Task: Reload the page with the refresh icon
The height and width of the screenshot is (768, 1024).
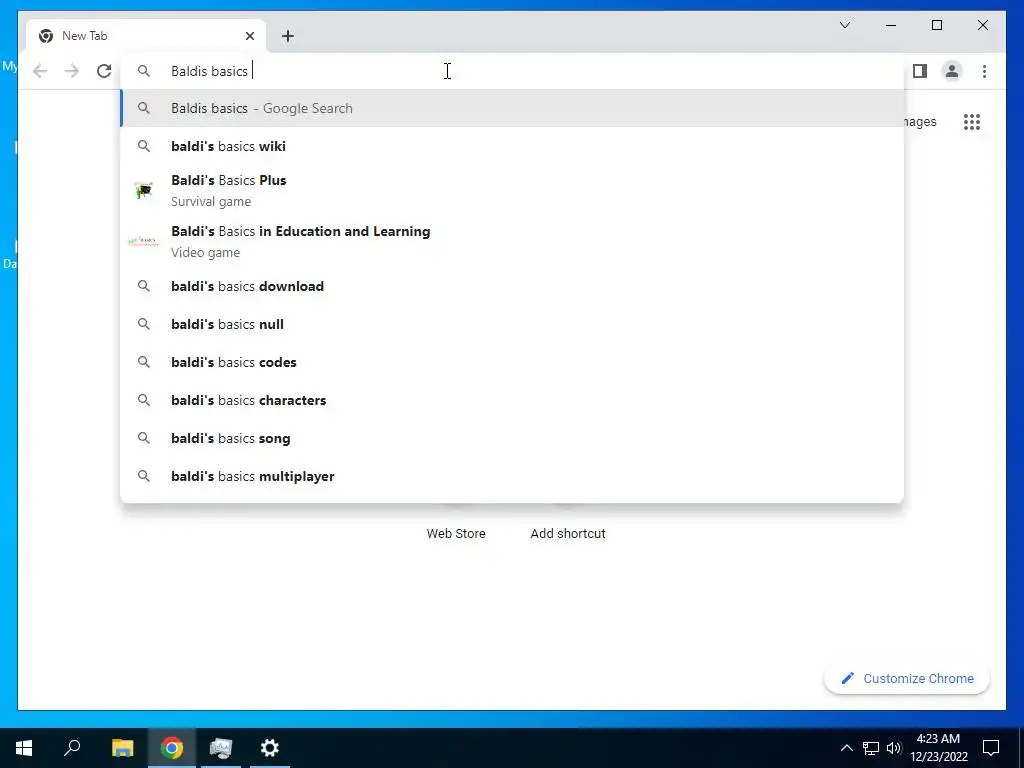Action: pyautogui.click(x=104, y=71)
